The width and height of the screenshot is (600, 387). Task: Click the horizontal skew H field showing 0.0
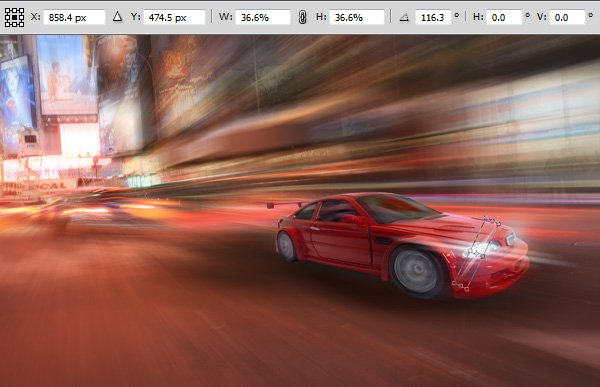tap(504, 17)
